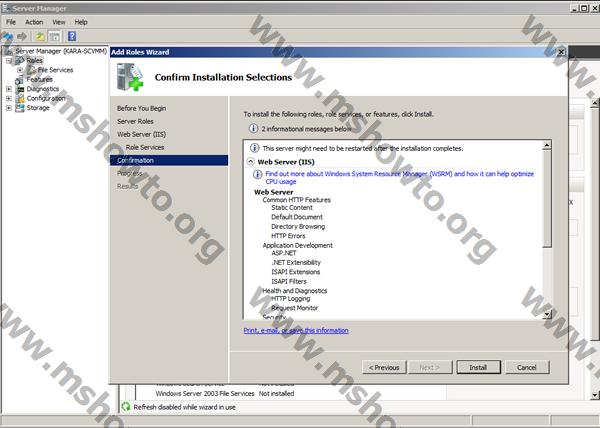600x428 pixels.
Task: Click the Install button
Action: pos(478,367)
